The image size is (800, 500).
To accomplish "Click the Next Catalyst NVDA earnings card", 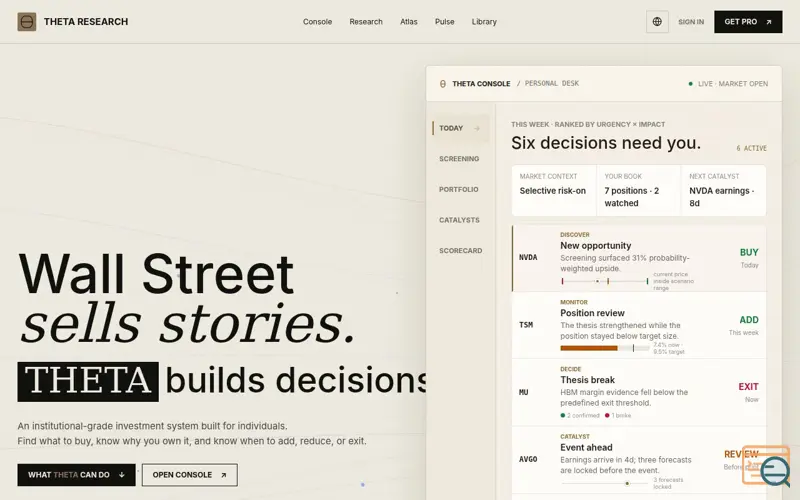I will (723, 190).
